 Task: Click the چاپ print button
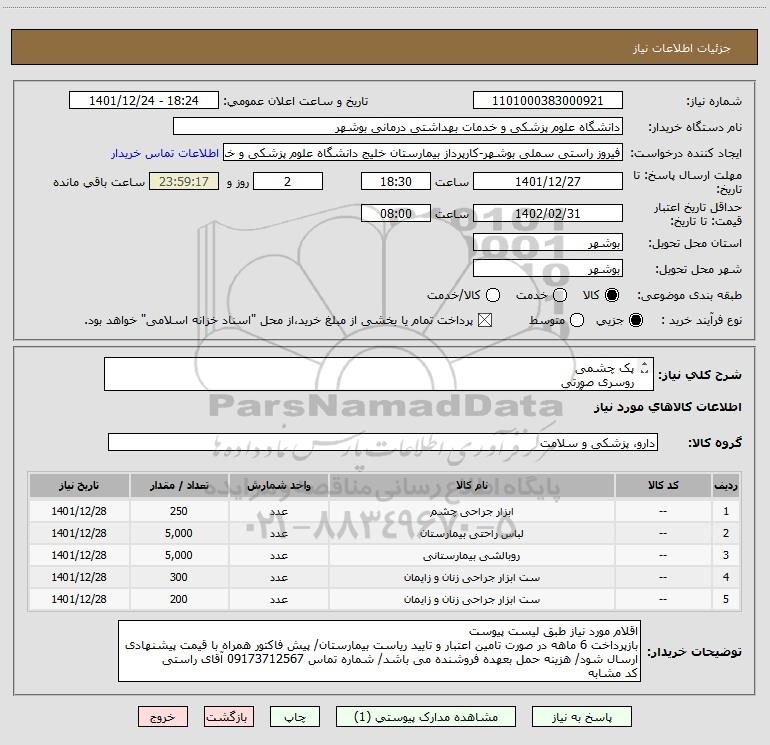pos(295,717)
